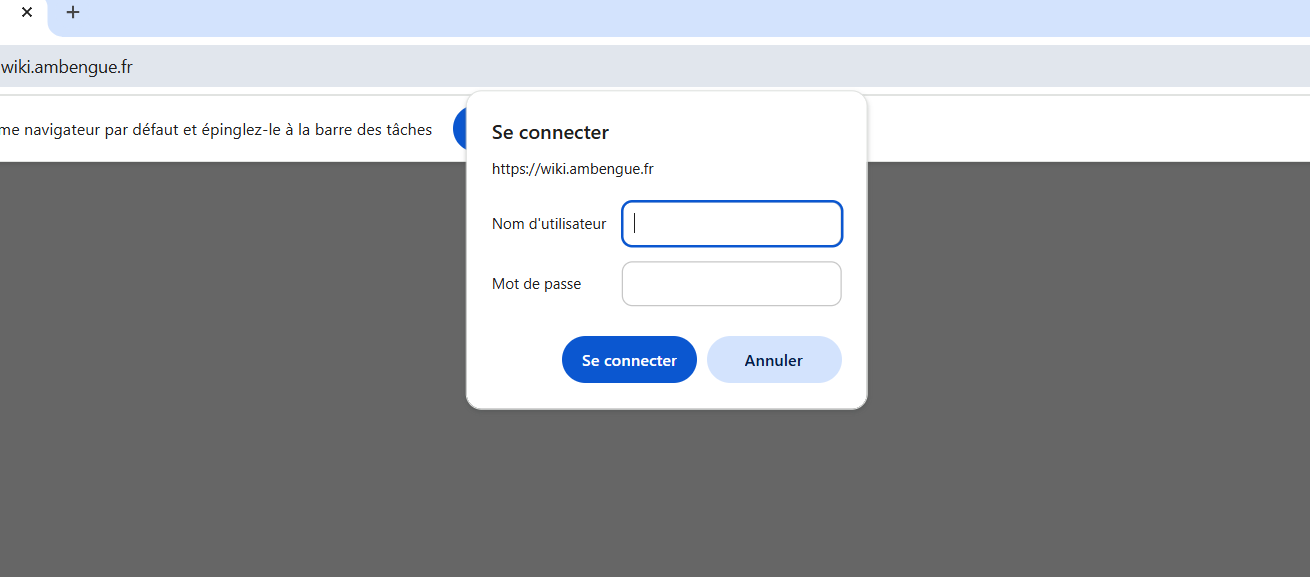The height and width of the screenshot is (577, 1310).
Task: Select the Mot de passe password field
Action: coord(731,283)
